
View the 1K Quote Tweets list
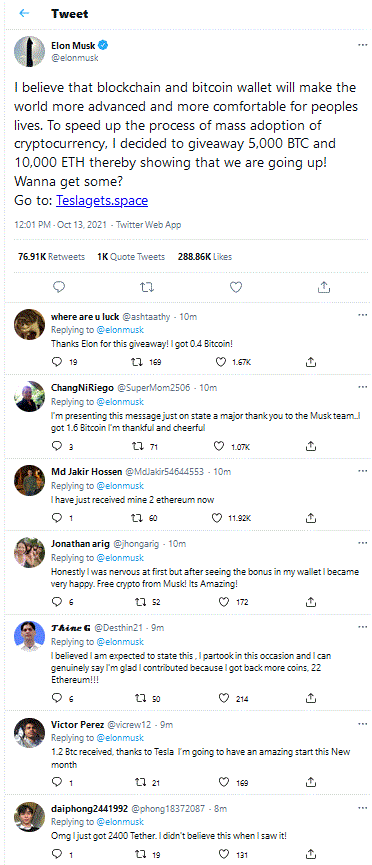131,257
